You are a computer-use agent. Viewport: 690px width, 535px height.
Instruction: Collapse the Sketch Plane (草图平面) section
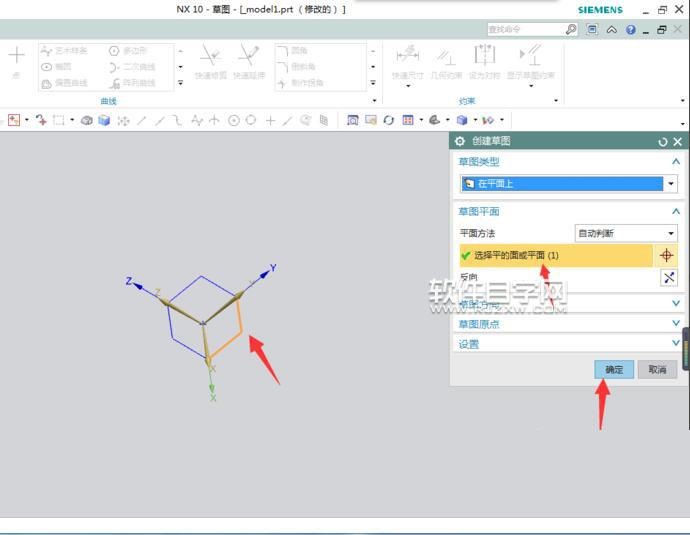coord(676,212)
